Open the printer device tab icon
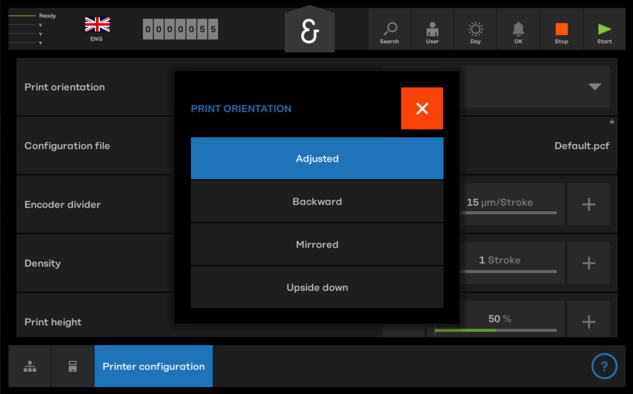 coord(73,366)
